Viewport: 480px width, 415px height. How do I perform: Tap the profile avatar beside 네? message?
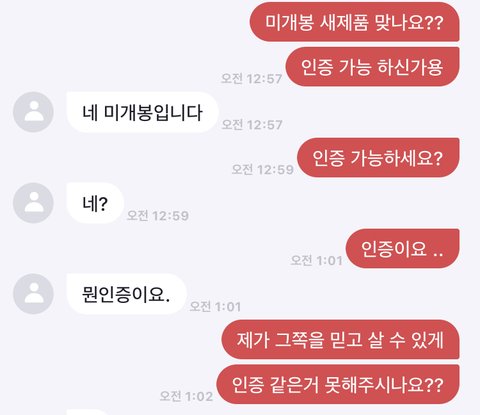click(x=33, y=203)
